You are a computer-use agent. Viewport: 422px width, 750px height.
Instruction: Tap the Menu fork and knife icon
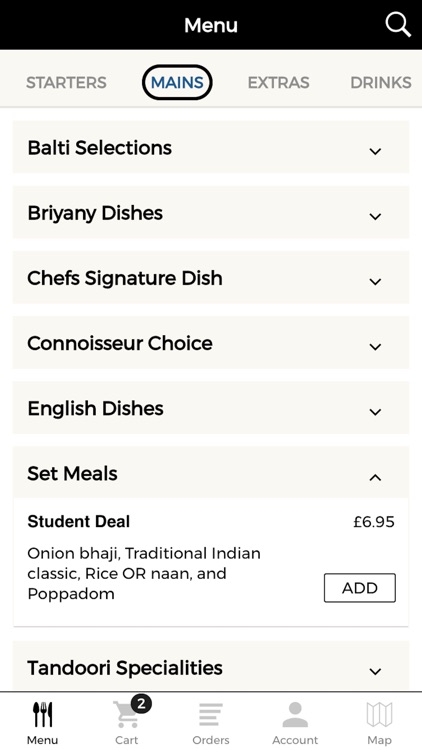coord(43,715)
